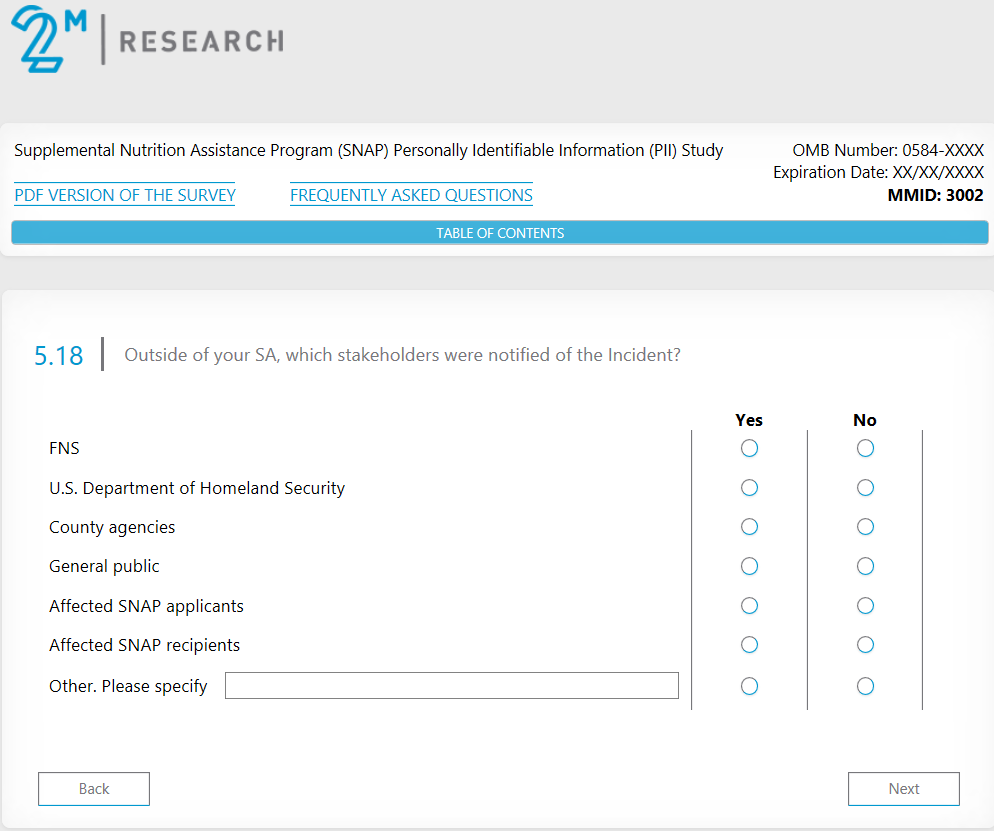Open the PDF version of the survey
This screenshot has height=831, width=994.
click(x=125, y=195)
